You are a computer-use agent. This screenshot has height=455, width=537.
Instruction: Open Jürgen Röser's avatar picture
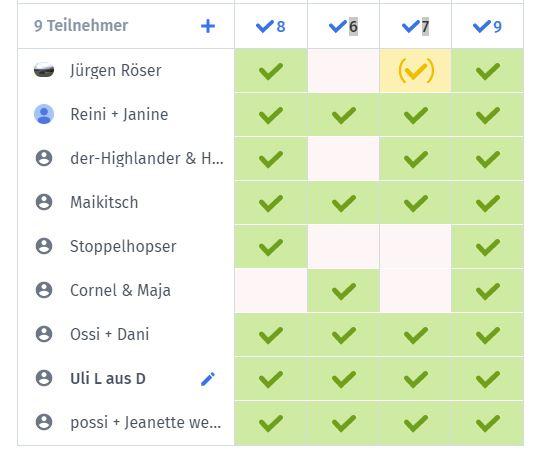click(44, 70)
